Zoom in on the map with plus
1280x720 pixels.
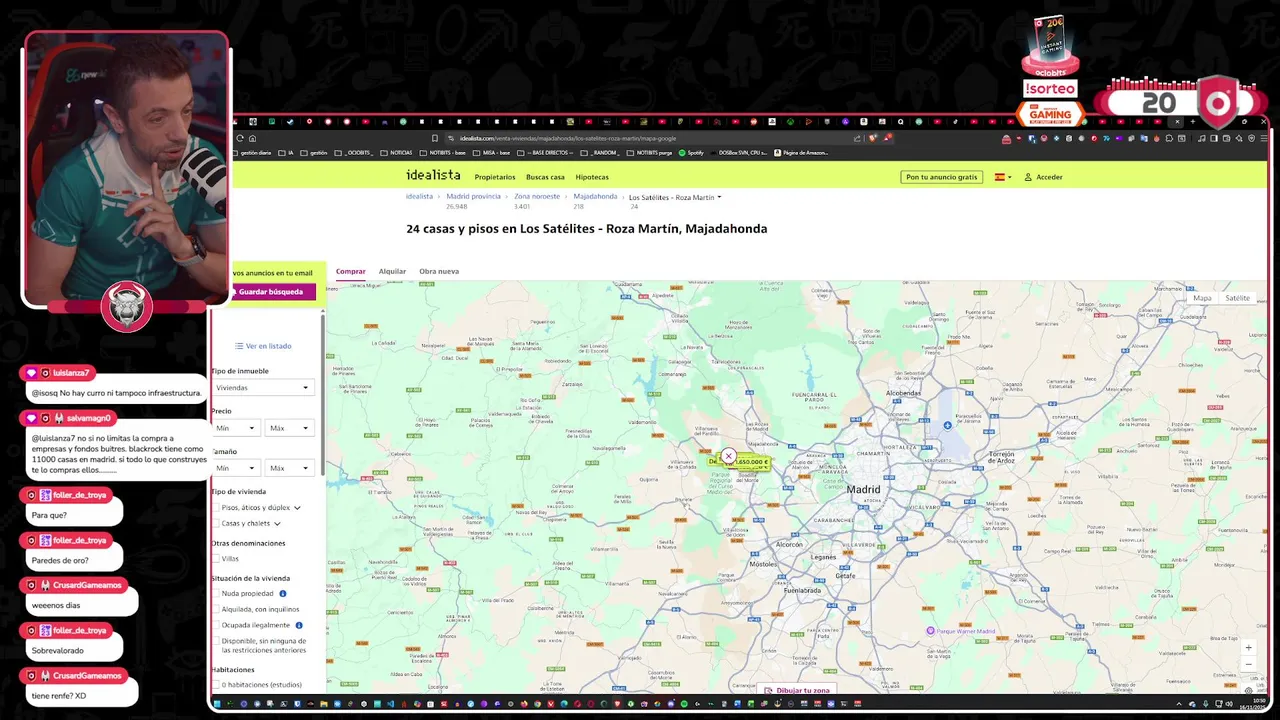1248,648
